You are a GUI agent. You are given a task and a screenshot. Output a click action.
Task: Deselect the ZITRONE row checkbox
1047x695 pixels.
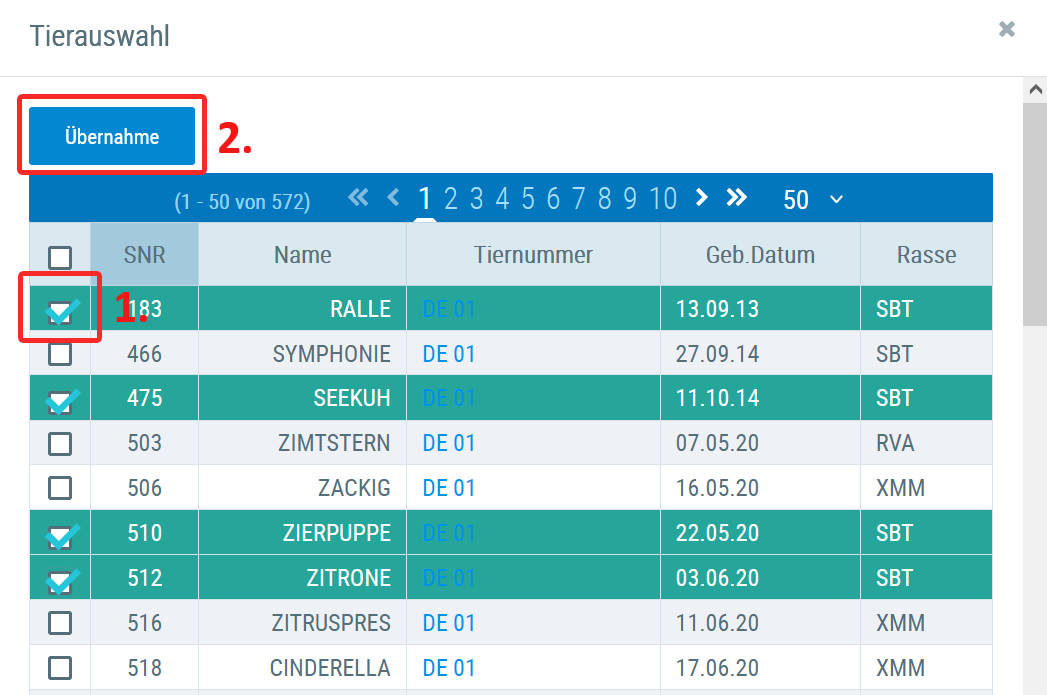[x=60, y=579]
